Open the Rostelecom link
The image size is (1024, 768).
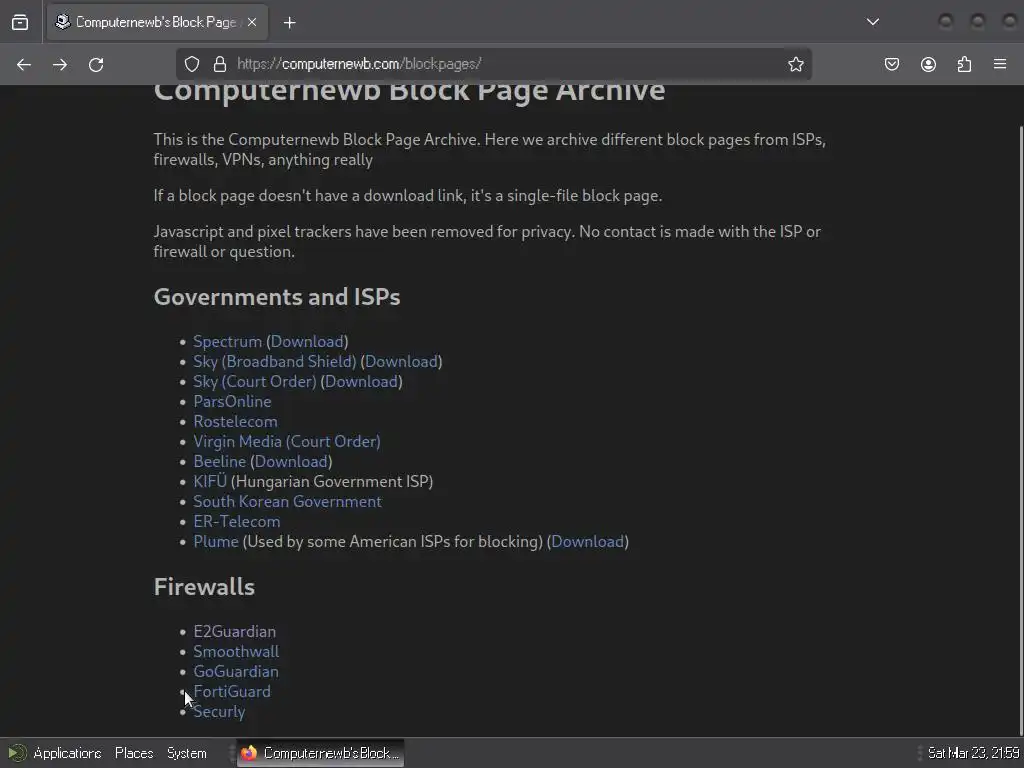point(235,422)
